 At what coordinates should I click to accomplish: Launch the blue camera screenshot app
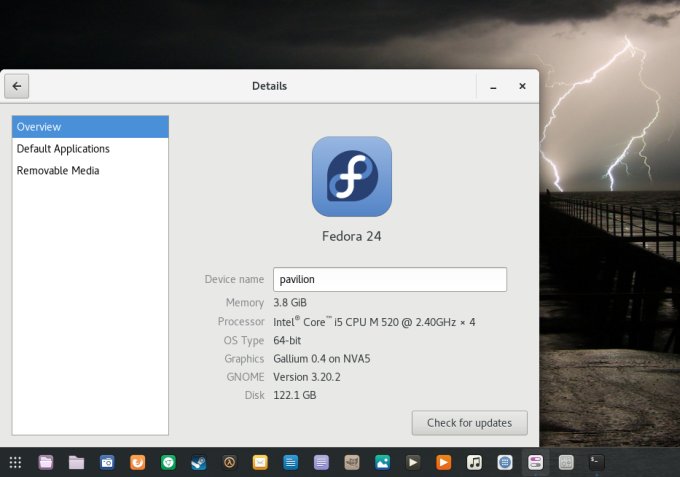[107, 462]
